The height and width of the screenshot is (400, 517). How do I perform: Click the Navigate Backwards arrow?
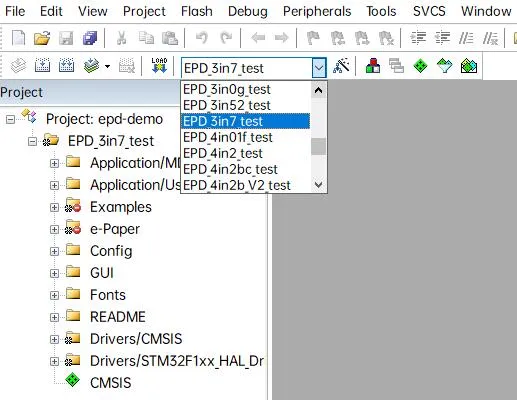coord(258,38)
